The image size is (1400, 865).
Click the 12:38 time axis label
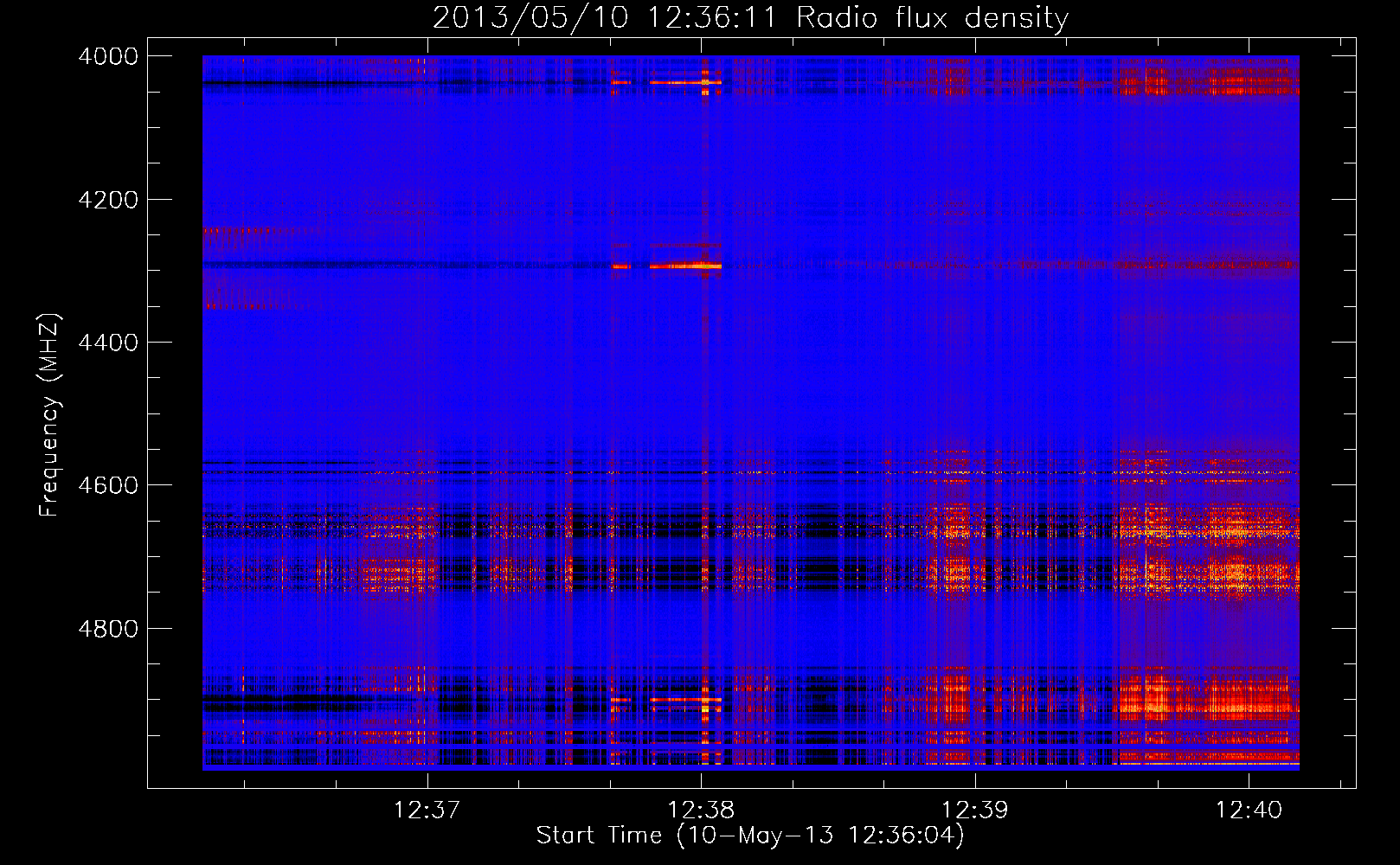[701, 810]
